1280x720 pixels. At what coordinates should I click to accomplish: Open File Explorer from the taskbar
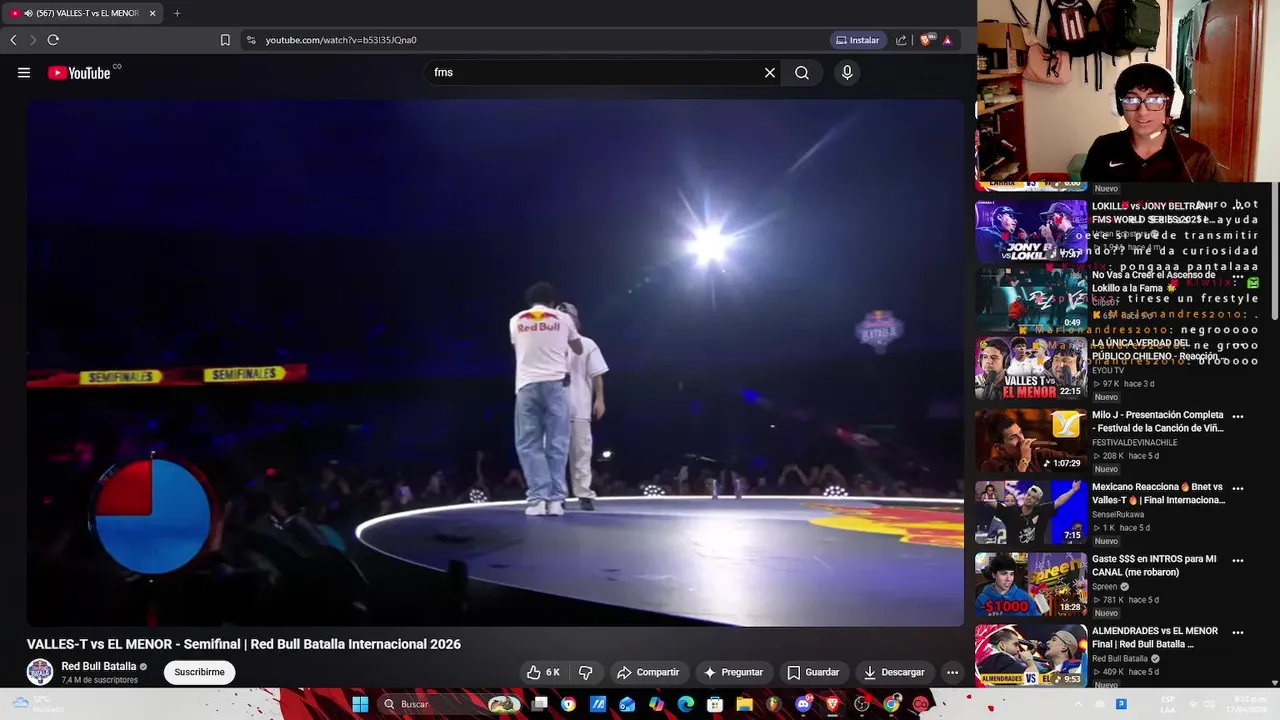pos(745,704)
